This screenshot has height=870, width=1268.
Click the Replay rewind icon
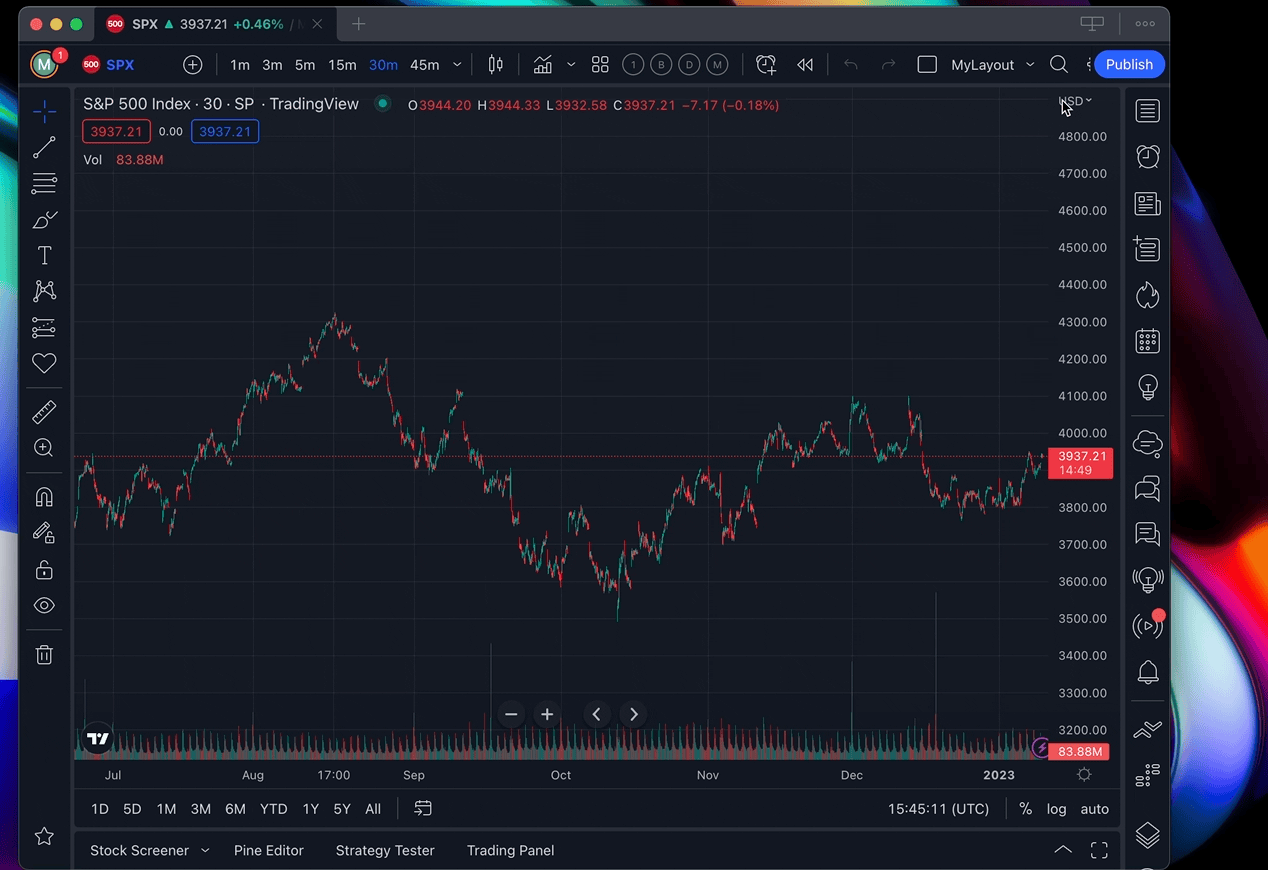(x=805, y=65)
